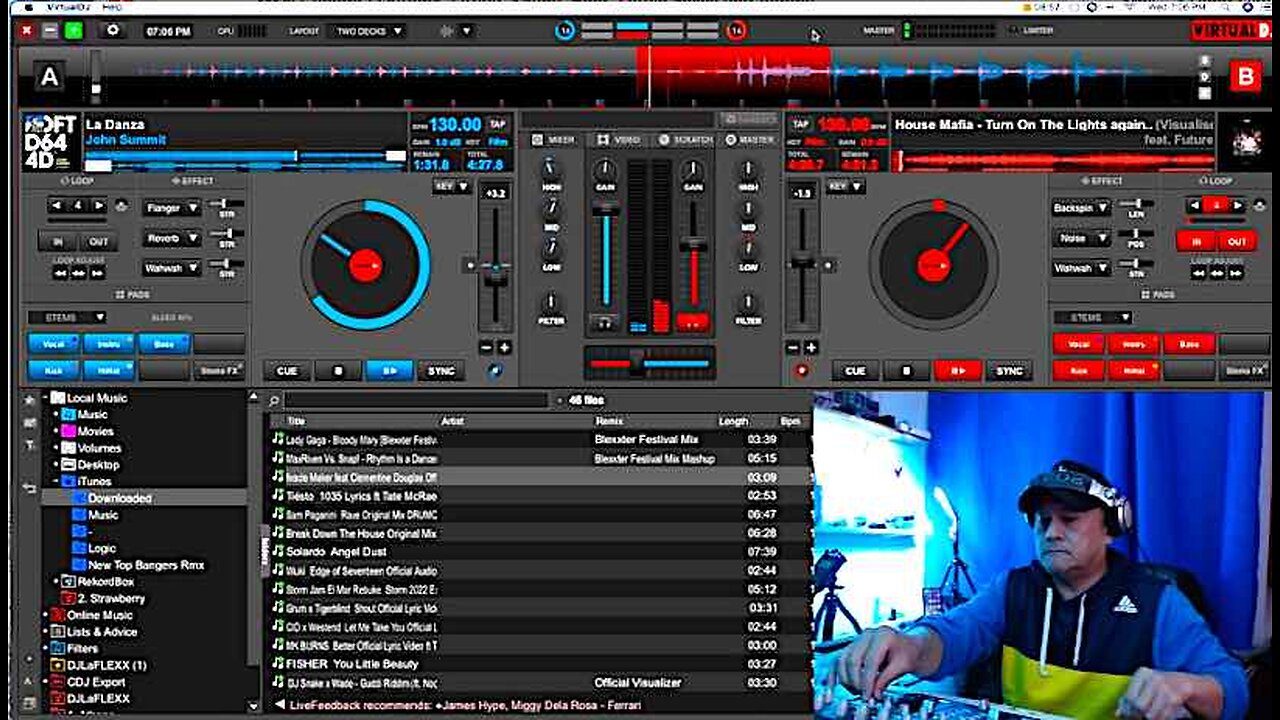The height and width of the screenshot is (720, 1280).
Task: Toggle deck B Vocal stem pad
Action: click(1078, 344)
